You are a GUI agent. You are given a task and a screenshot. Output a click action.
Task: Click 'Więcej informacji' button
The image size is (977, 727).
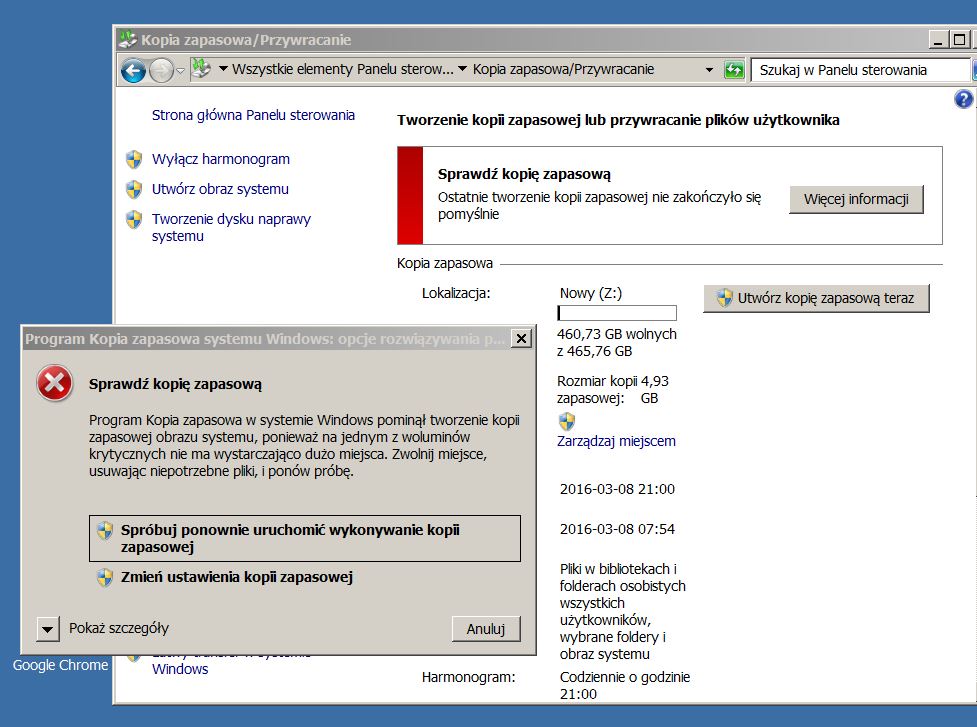(x=856, y=199)
